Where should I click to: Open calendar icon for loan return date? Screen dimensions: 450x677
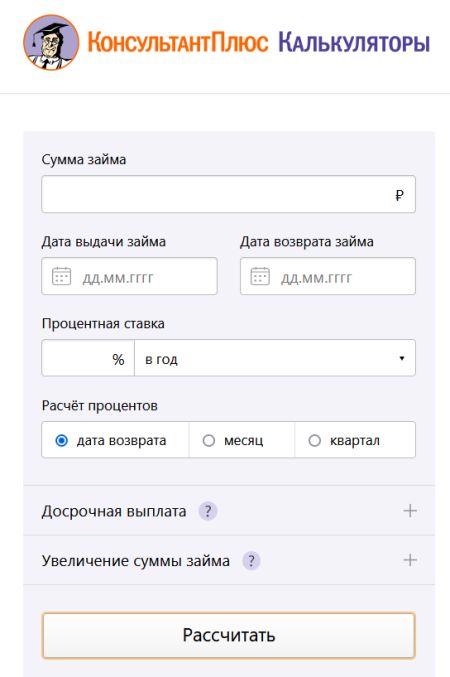(x=260, y=276)
